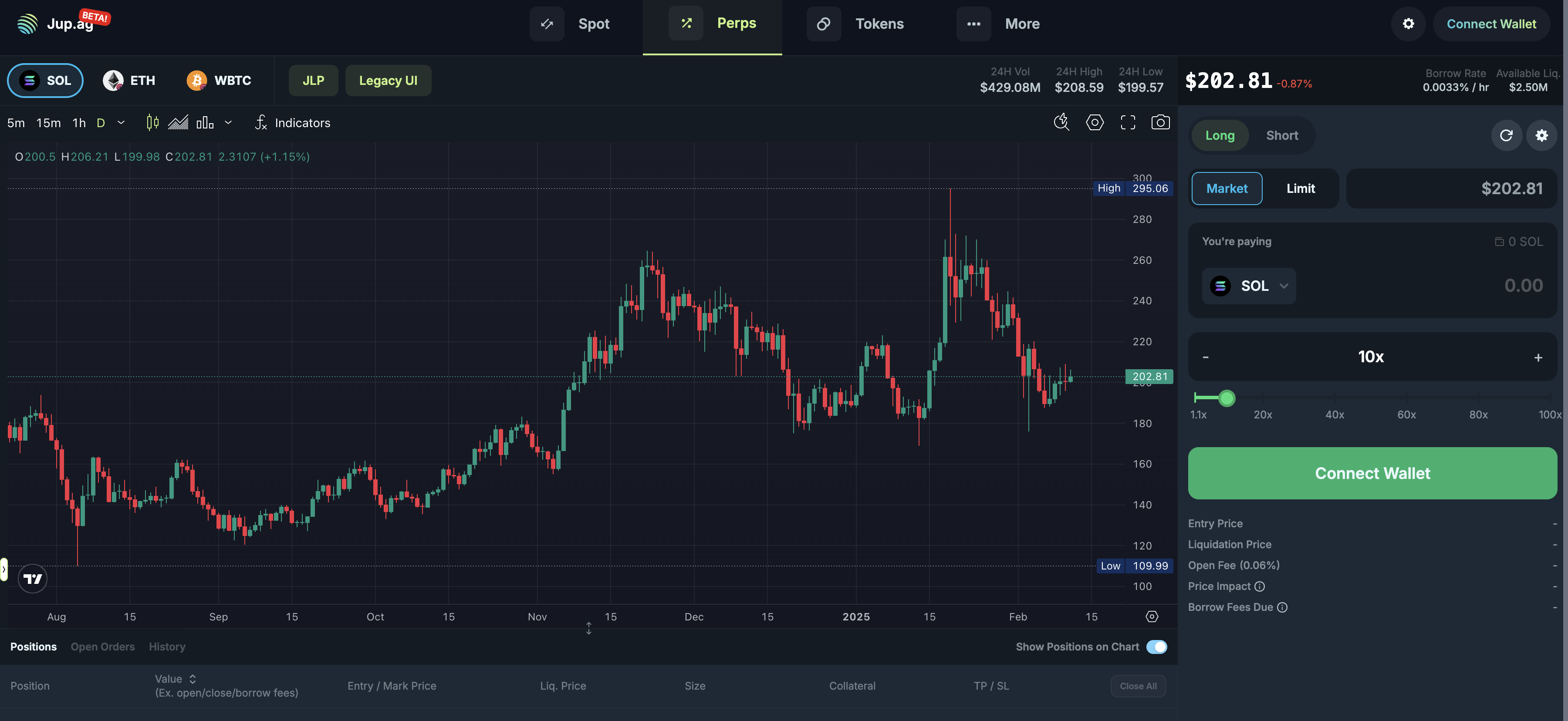Increase leverage with plus button
1568x721 pixels.
point(1538,357)
